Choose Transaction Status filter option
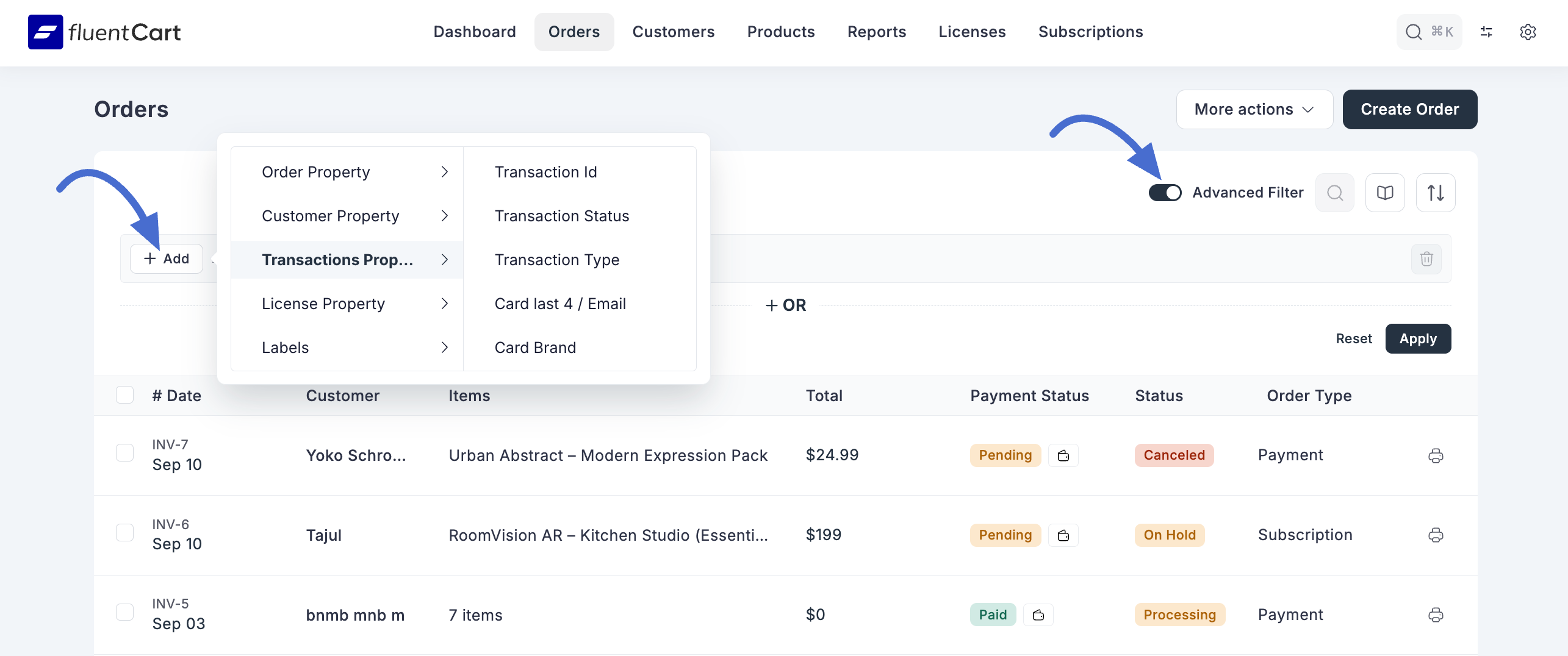This screenshot has height=656, width=1568. [x=561, y=216]
